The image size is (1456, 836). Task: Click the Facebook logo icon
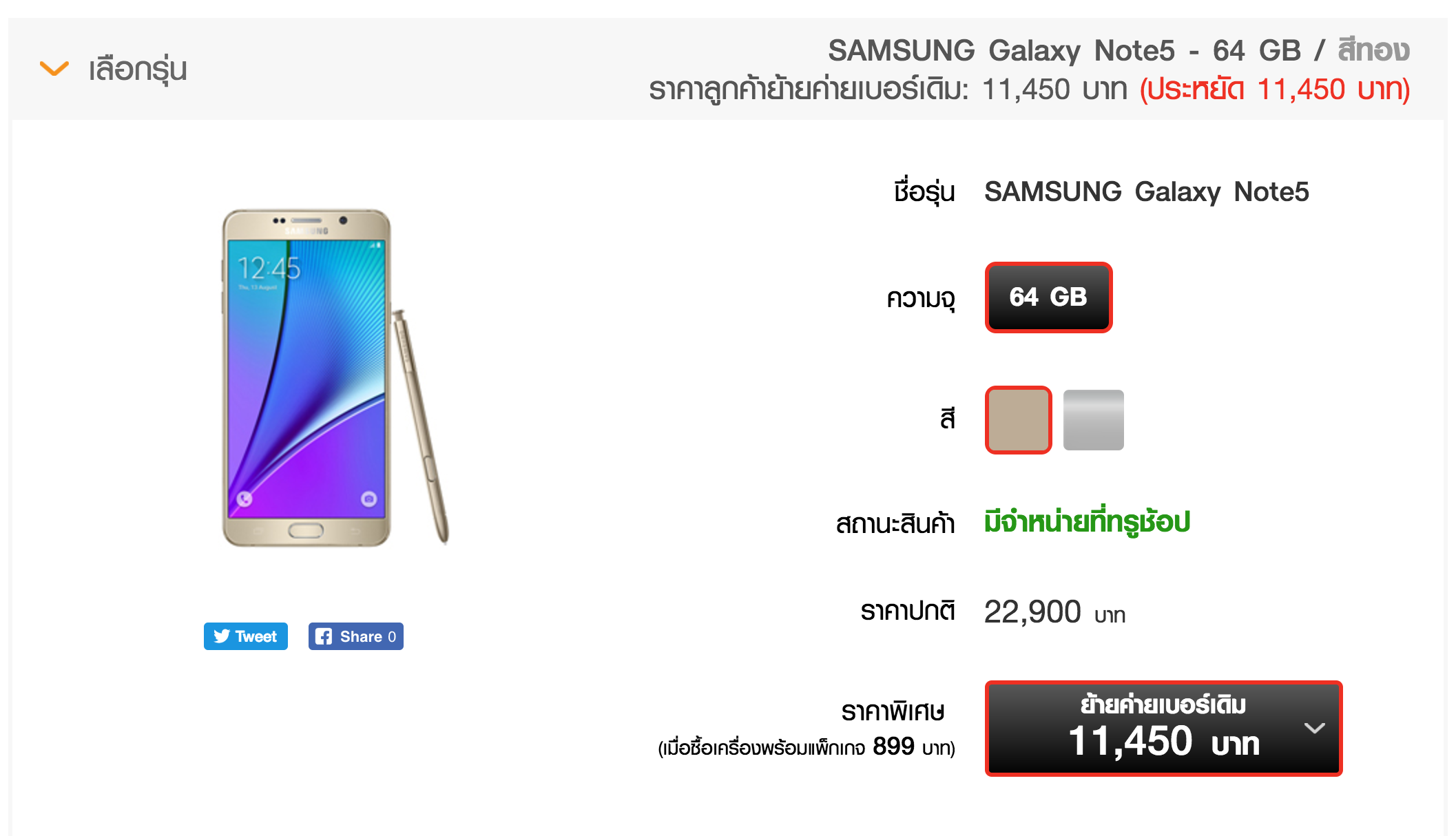[324, 636]
